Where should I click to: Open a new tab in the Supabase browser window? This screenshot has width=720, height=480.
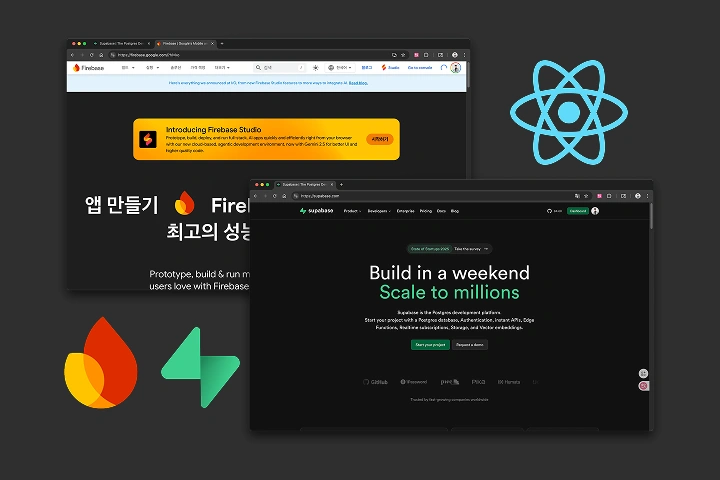341,185
